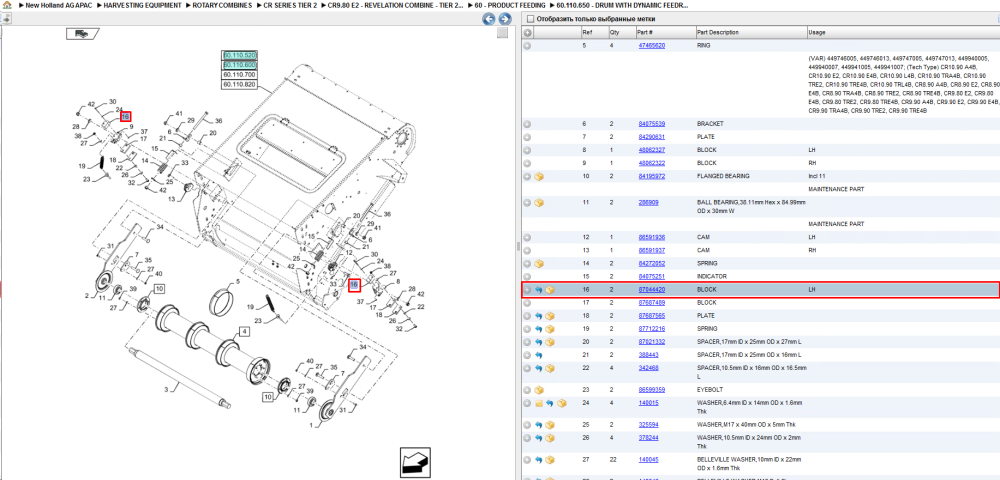Expand the BRACKET row 6 details
Image resolution: width=1000 pixels, height=480 pixels.
coord(527,124)
